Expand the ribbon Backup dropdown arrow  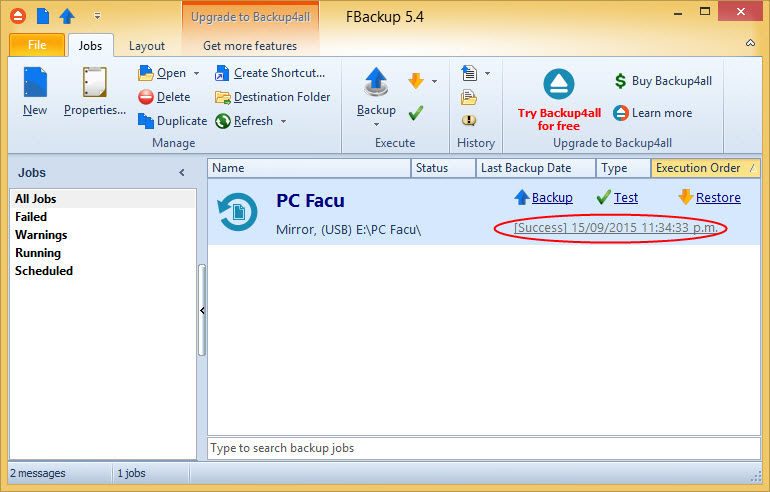click(x=376, y=124)
